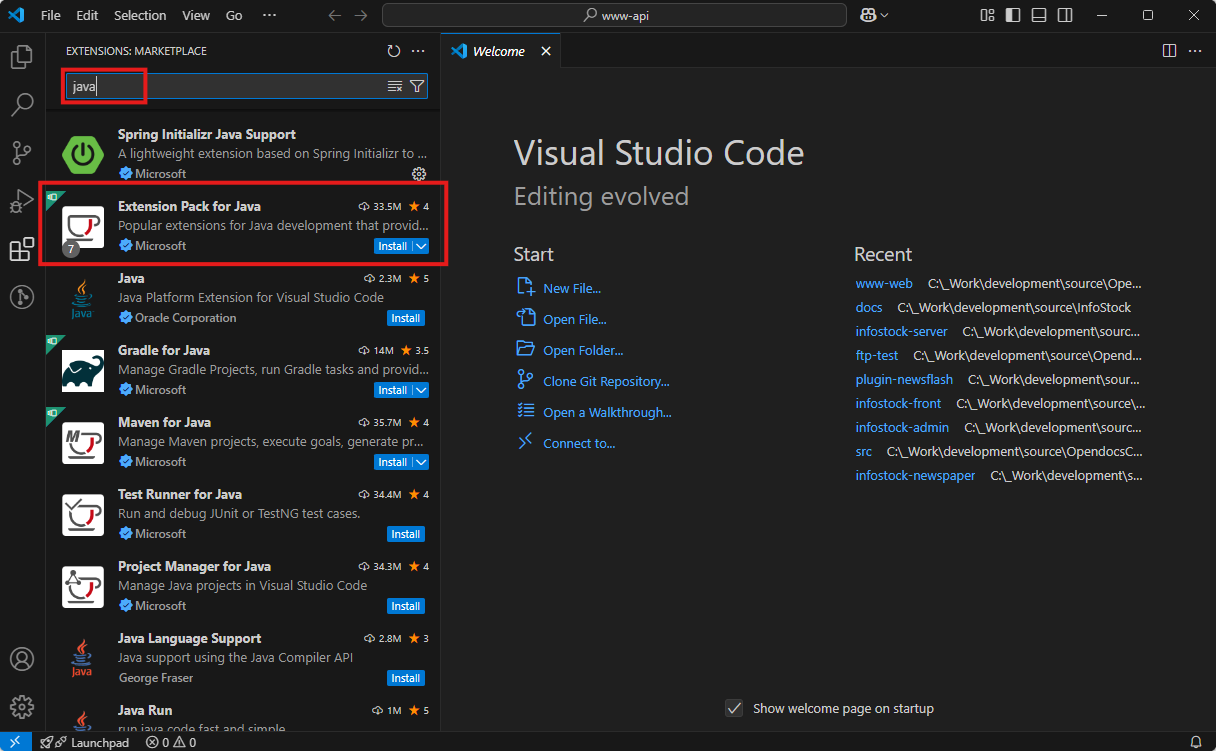Open notifications bell in status bar
The height and width of the screenshot is (751, 1216).
point(1195,742)
